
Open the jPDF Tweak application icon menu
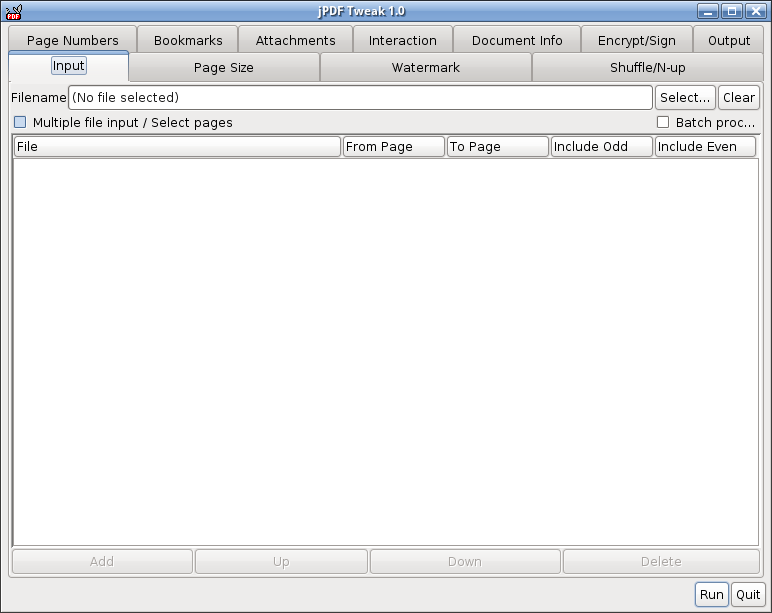pyautogui.click(x=13, y=11)
